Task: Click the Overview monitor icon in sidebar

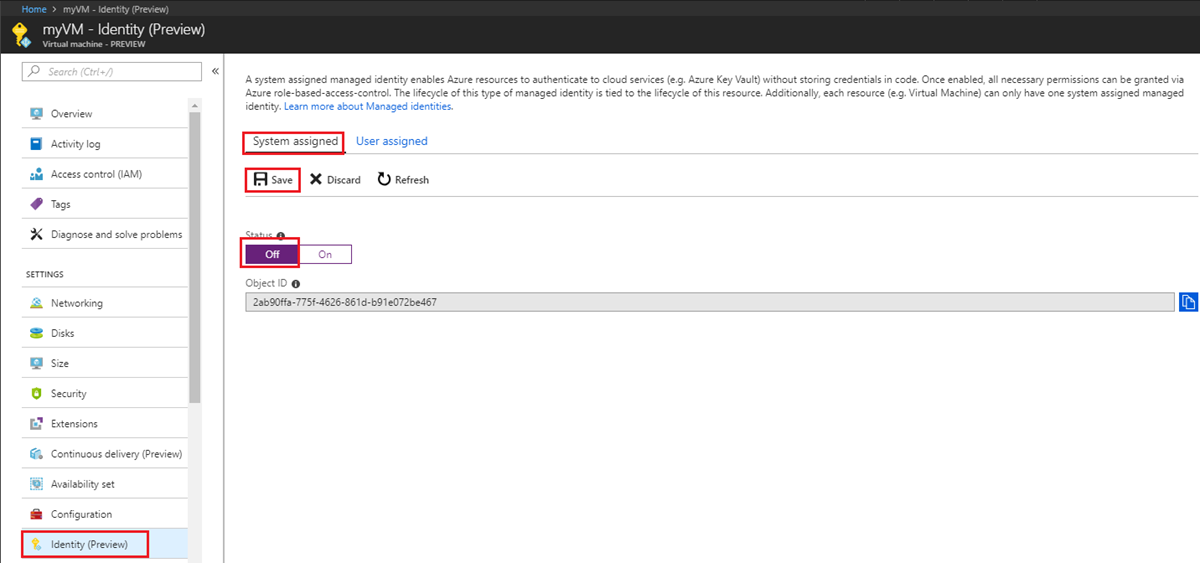Action: point(36,114)
